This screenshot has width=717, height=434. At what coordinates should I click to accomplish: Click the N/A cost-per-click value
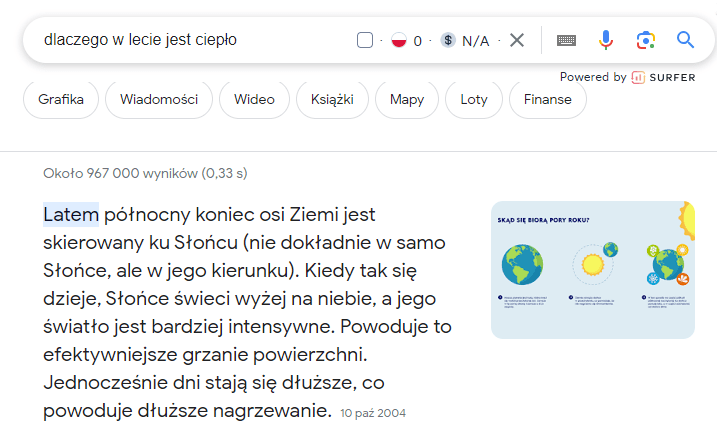point(476,41)
